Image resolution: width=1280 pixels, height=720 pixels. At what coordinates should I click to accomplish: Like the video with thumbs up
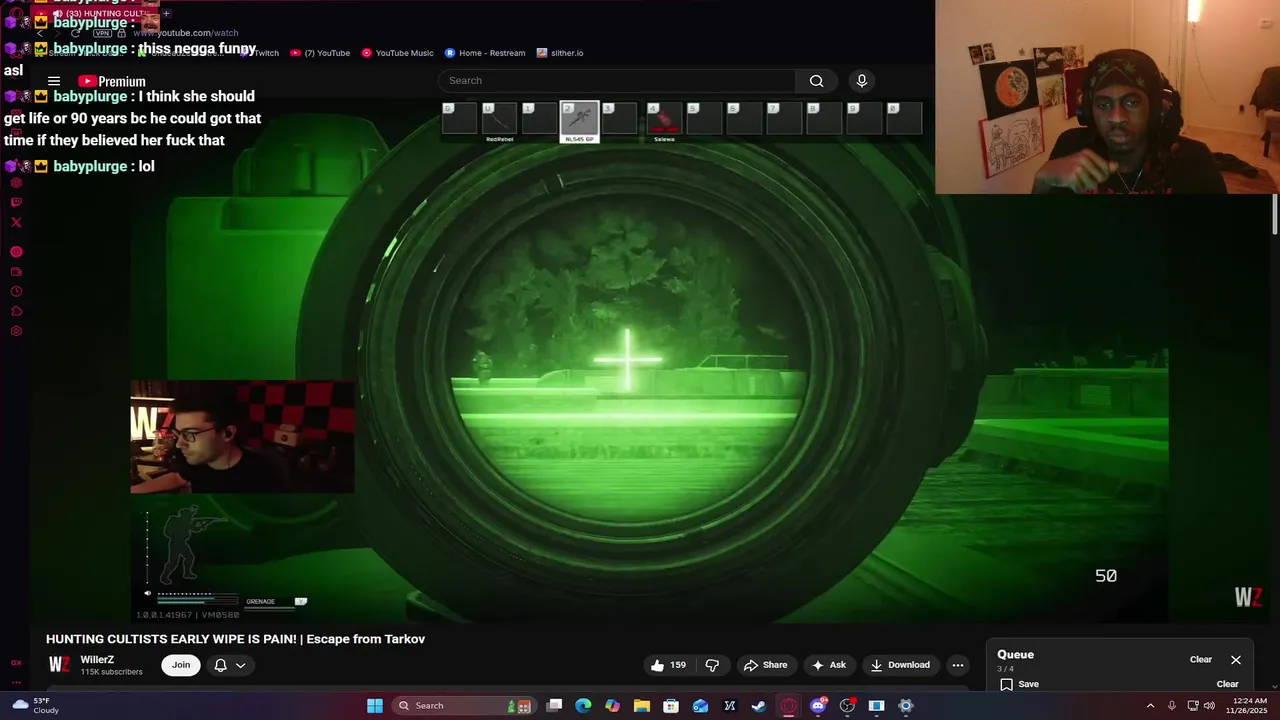668,665
